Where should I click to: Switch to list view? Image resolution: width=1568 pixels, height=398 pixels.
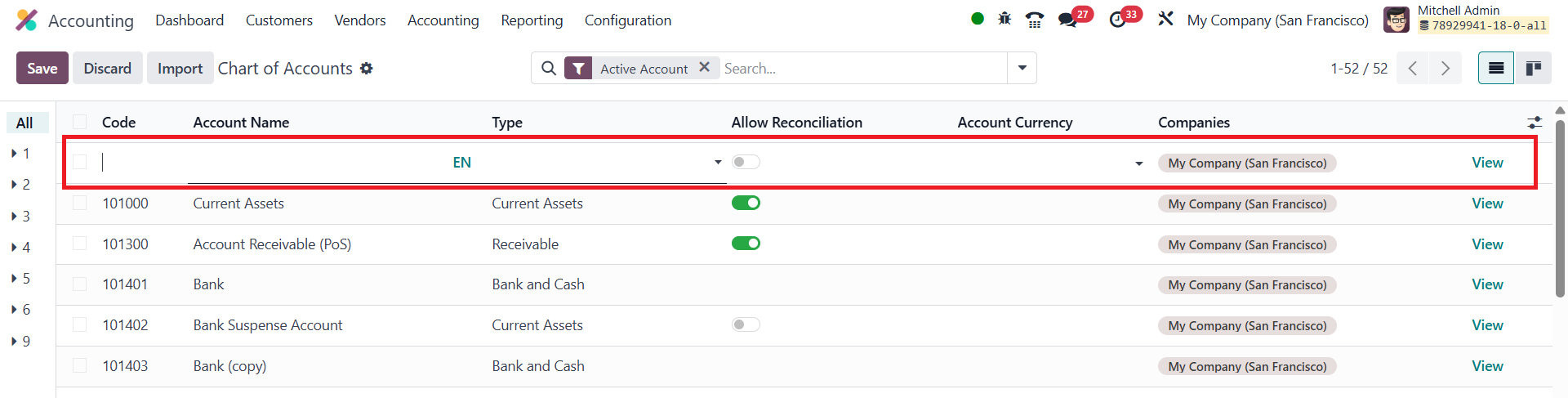click(1496, 69)
